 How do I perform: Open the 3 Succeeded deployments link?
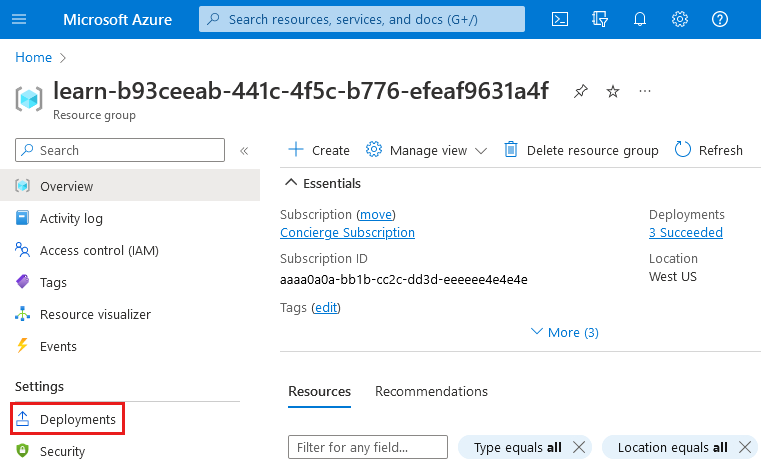tap(686, 233)
